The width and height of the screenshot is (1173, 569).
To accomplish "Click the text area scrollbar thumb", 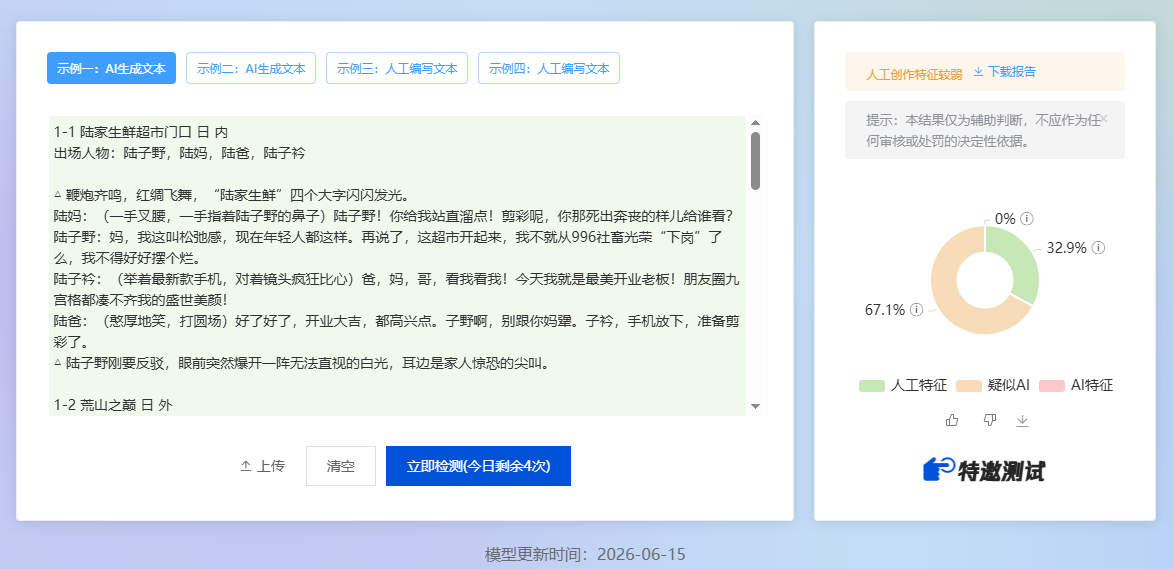I will pos(756,161).
